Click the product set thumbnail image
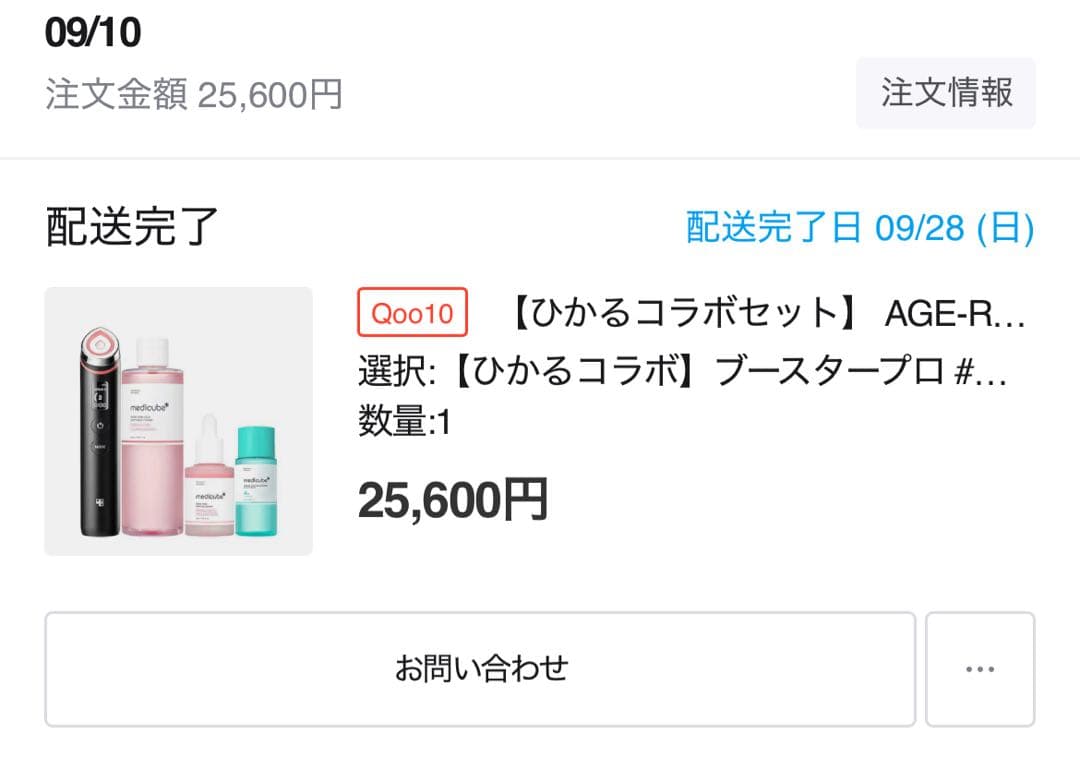Screen dimensions: 1080x771 178,420
